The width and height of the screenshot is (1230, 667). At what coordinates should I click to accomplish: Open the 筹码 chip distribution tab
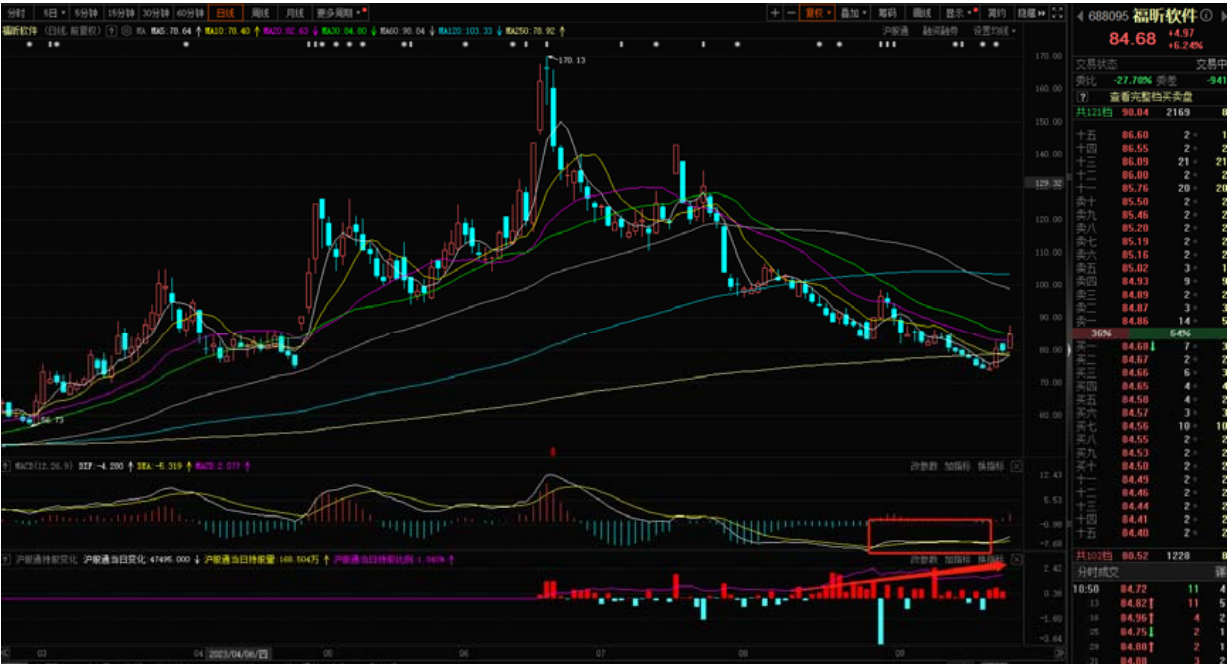click(x=886, y=13)
